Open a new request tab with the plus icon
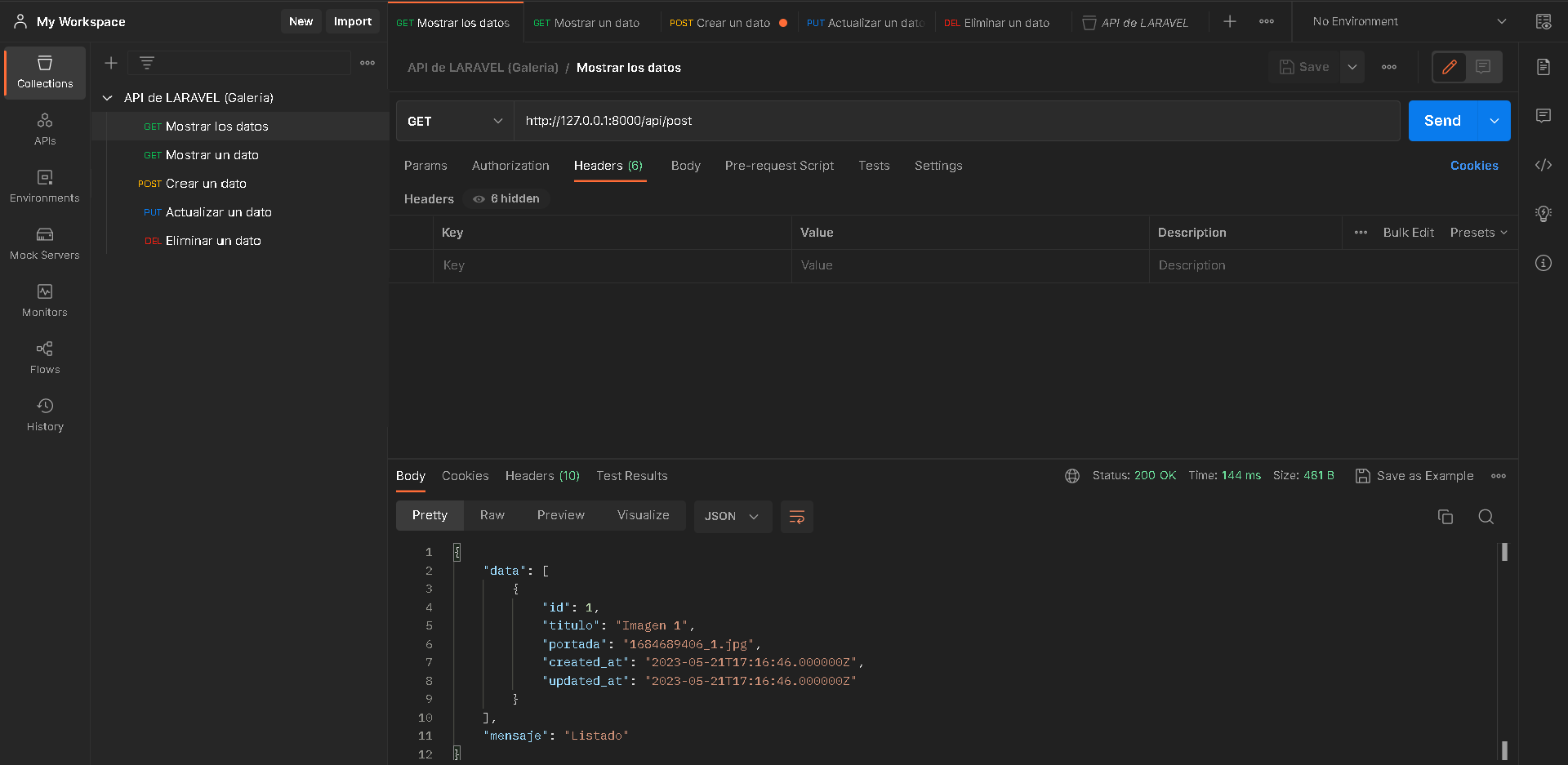The height and width of the screenshot is (765, 1568). (1230, 22)
